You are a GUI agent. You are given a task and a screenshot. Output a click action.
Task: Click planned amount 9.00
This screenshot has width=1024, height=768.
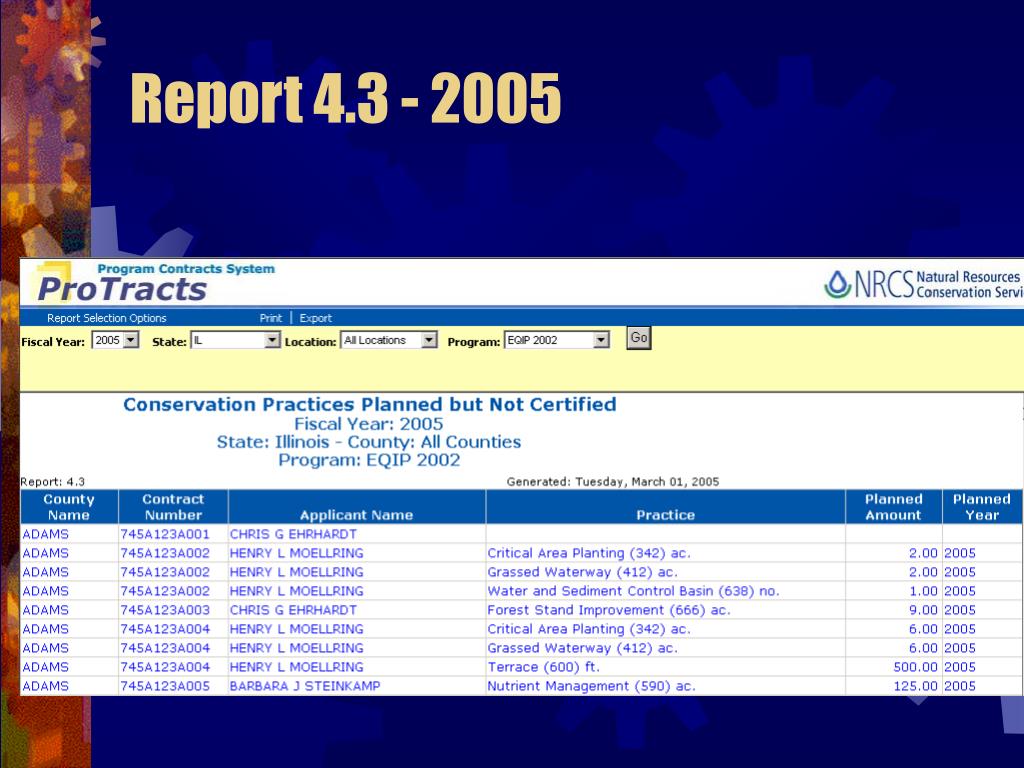point(923,610)
